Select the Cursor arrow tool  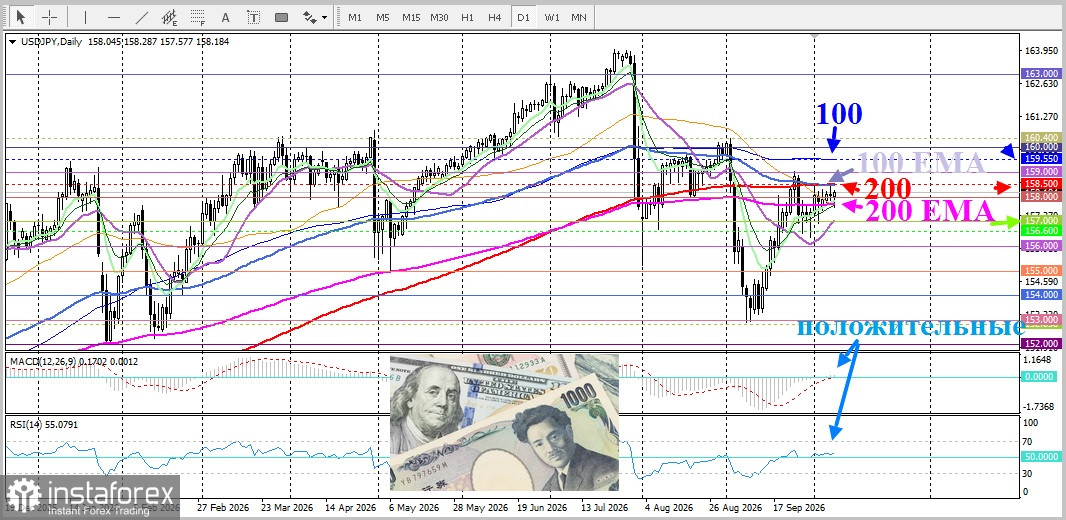pos(22,17)
